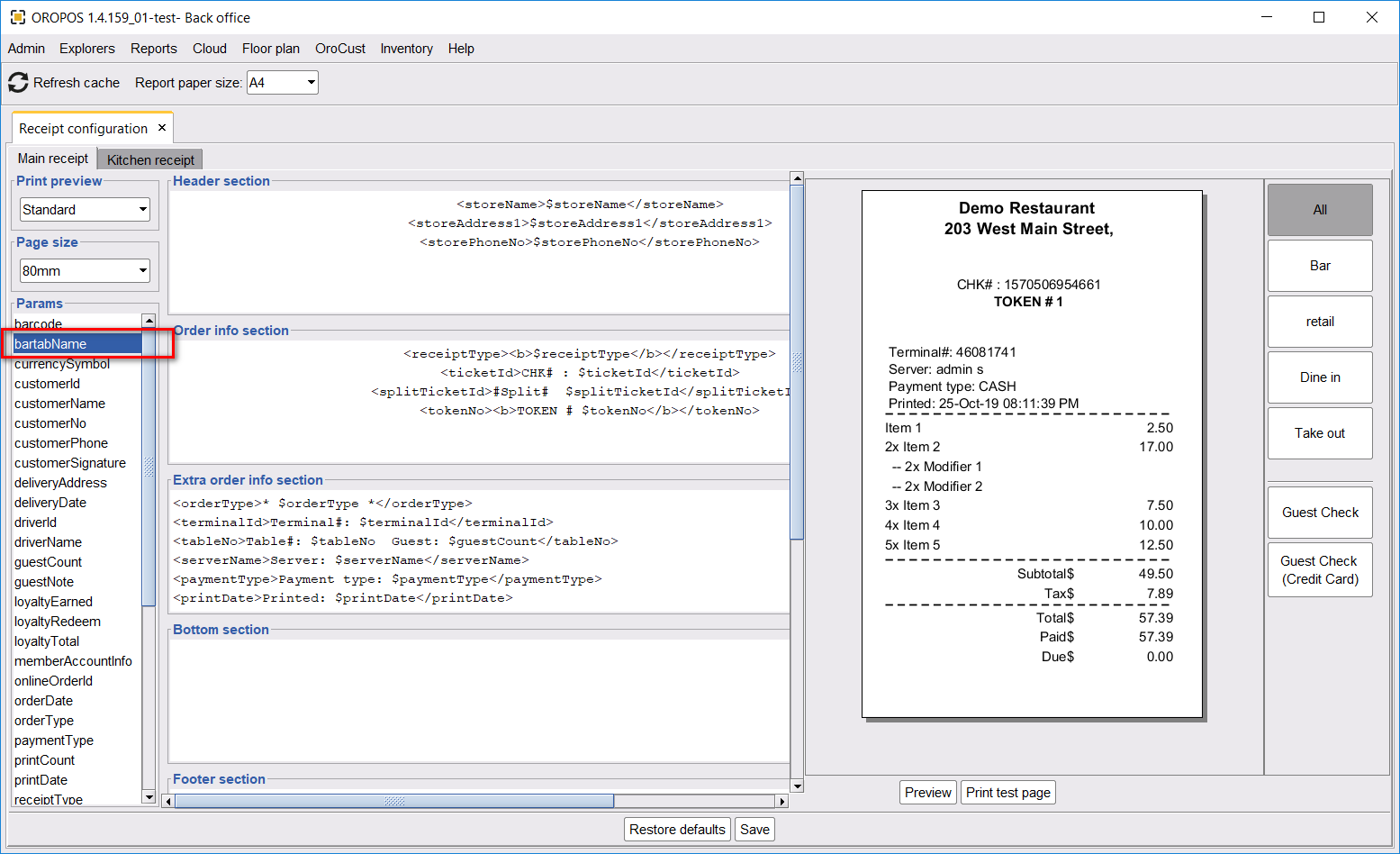Screen dimensions: 1400x854
Task: Open the Reports menu
Action: pyautogui.click(x=154, y=49)
